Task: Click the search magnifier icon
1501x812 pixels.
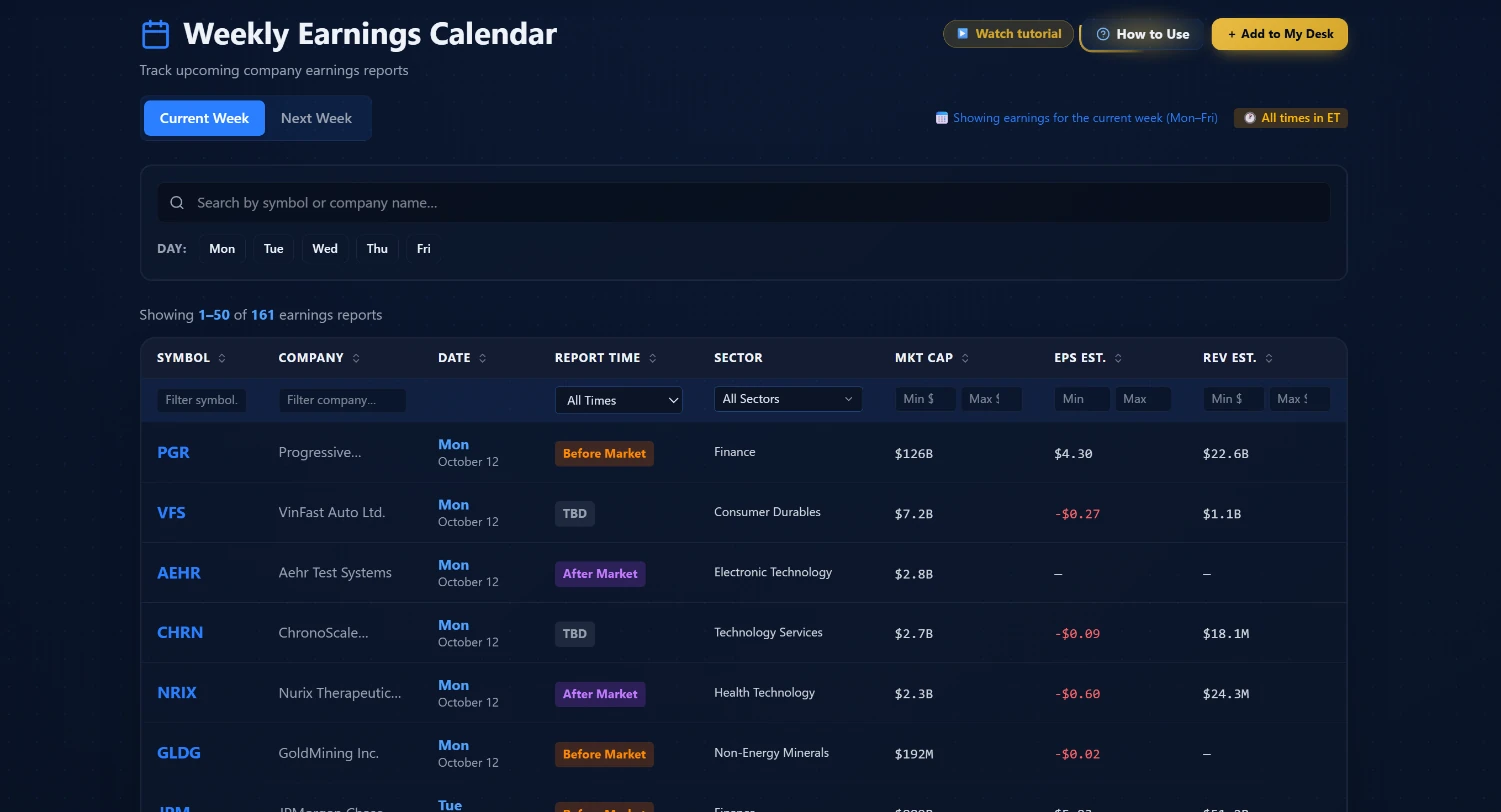Action: point(177,203)
